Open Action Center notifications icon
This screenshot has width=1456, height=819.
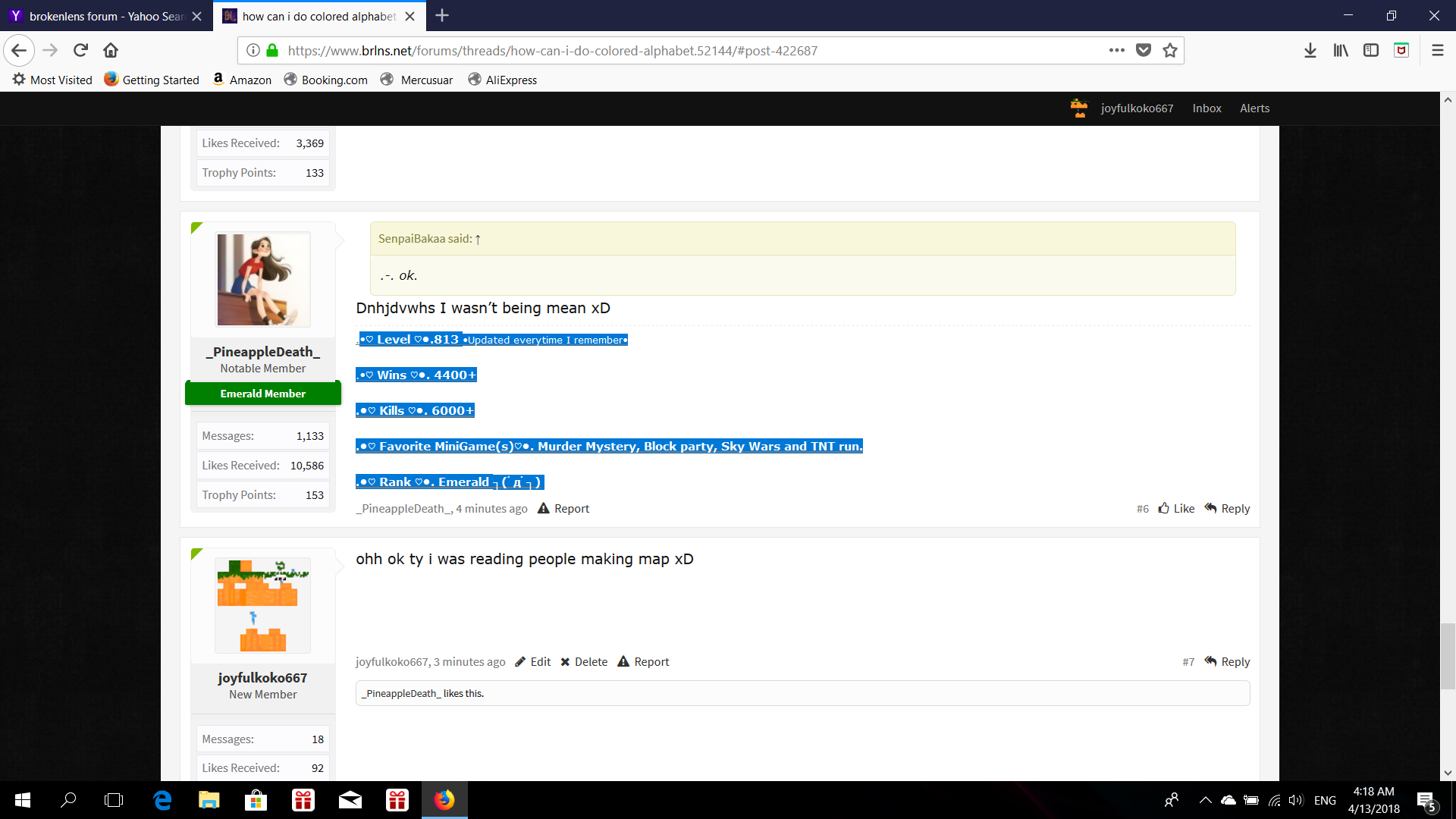tap(1426, 802)
